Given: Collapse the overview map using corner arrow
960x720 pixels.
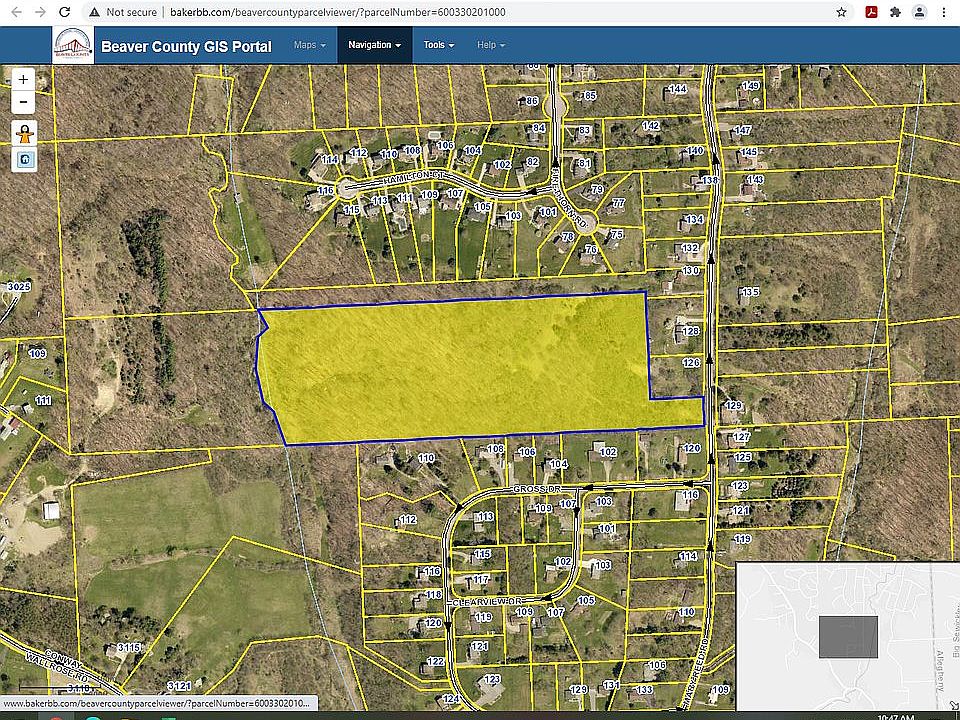Looking at the screenshot, I should [x=953, y=705].
